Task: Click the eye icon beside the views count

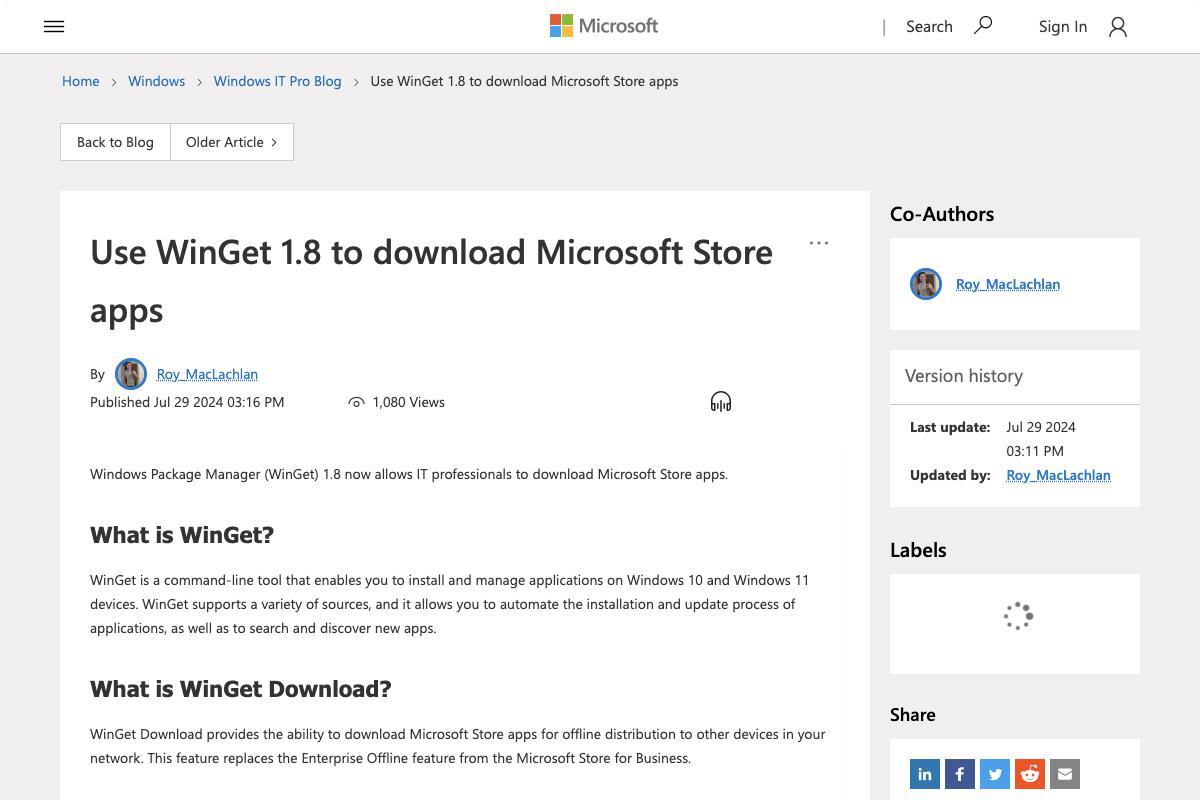Action: click(356, 402)
